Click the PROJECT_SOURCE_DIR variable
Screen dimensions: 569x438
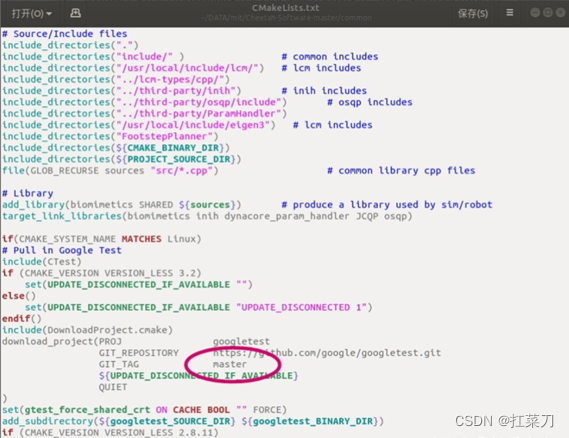click(179, 159)
